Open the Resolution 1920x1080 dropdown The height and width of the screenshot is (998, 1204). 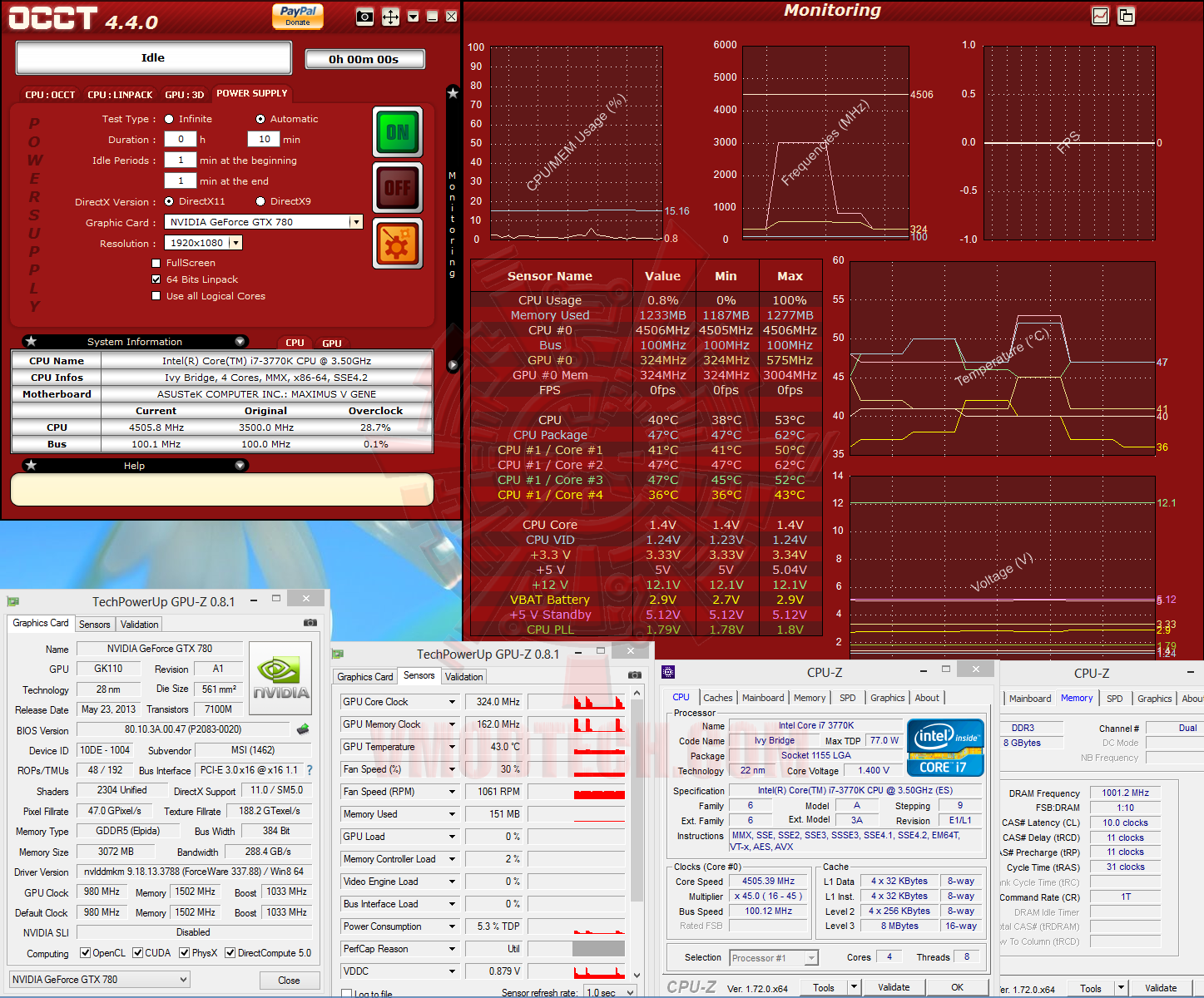(x=235, y=243)
